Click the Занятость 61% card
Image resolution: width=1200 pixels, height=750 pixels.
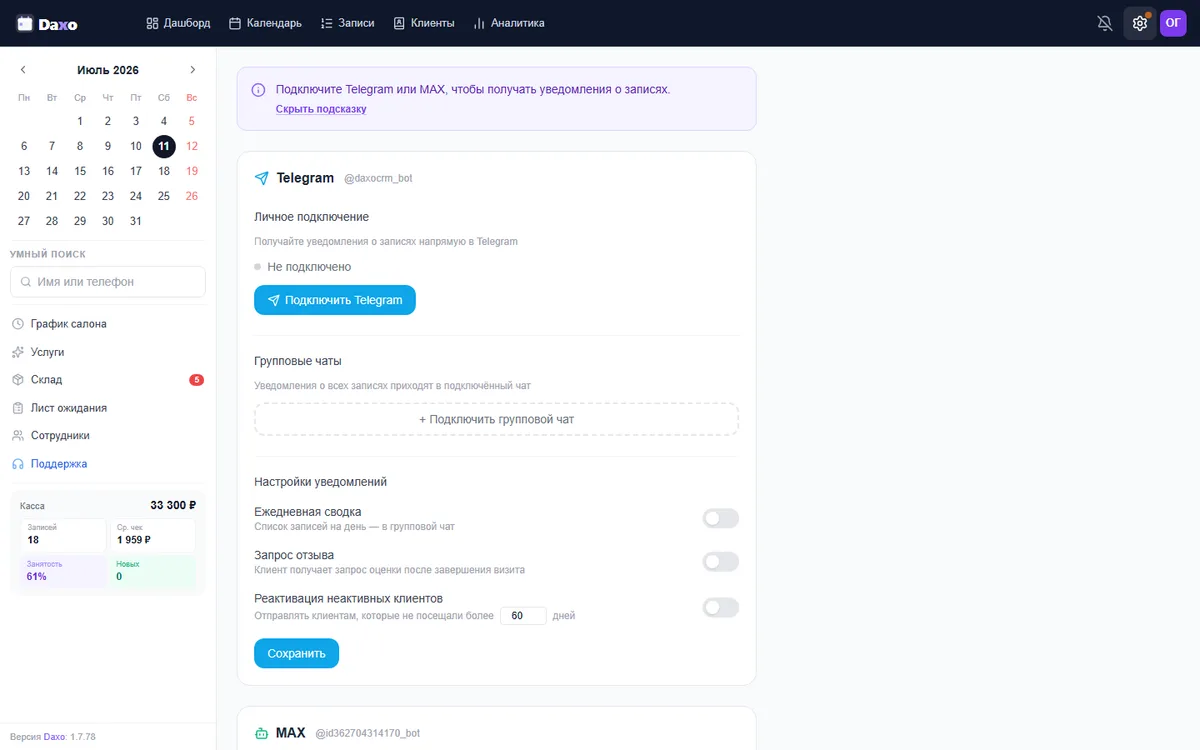pos(63,571)
